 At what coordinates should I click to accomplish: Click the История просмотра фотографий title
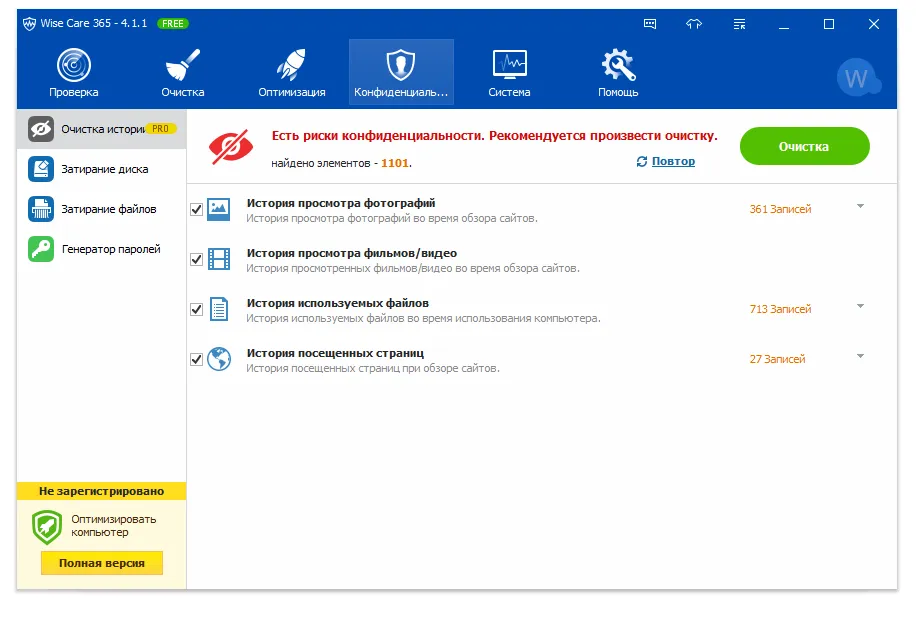(x=341, y=203)
